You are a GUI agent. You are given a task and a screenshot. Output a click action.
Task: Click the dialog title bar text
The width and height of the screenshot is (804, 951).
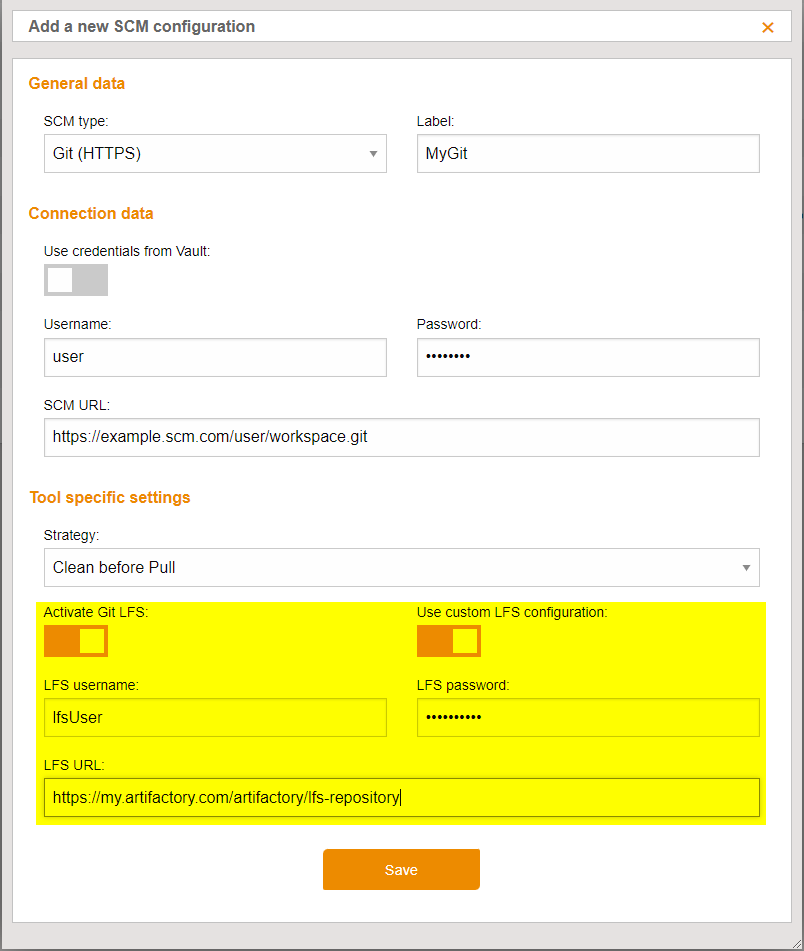142,27
